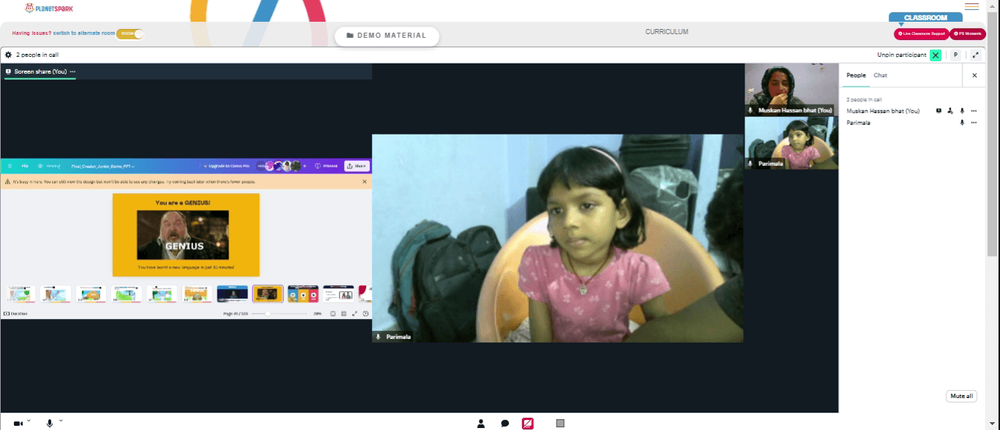The height and width of the screenshot is (430, 1000).
Task: Open Canva grid view icon
Action: 344,313
